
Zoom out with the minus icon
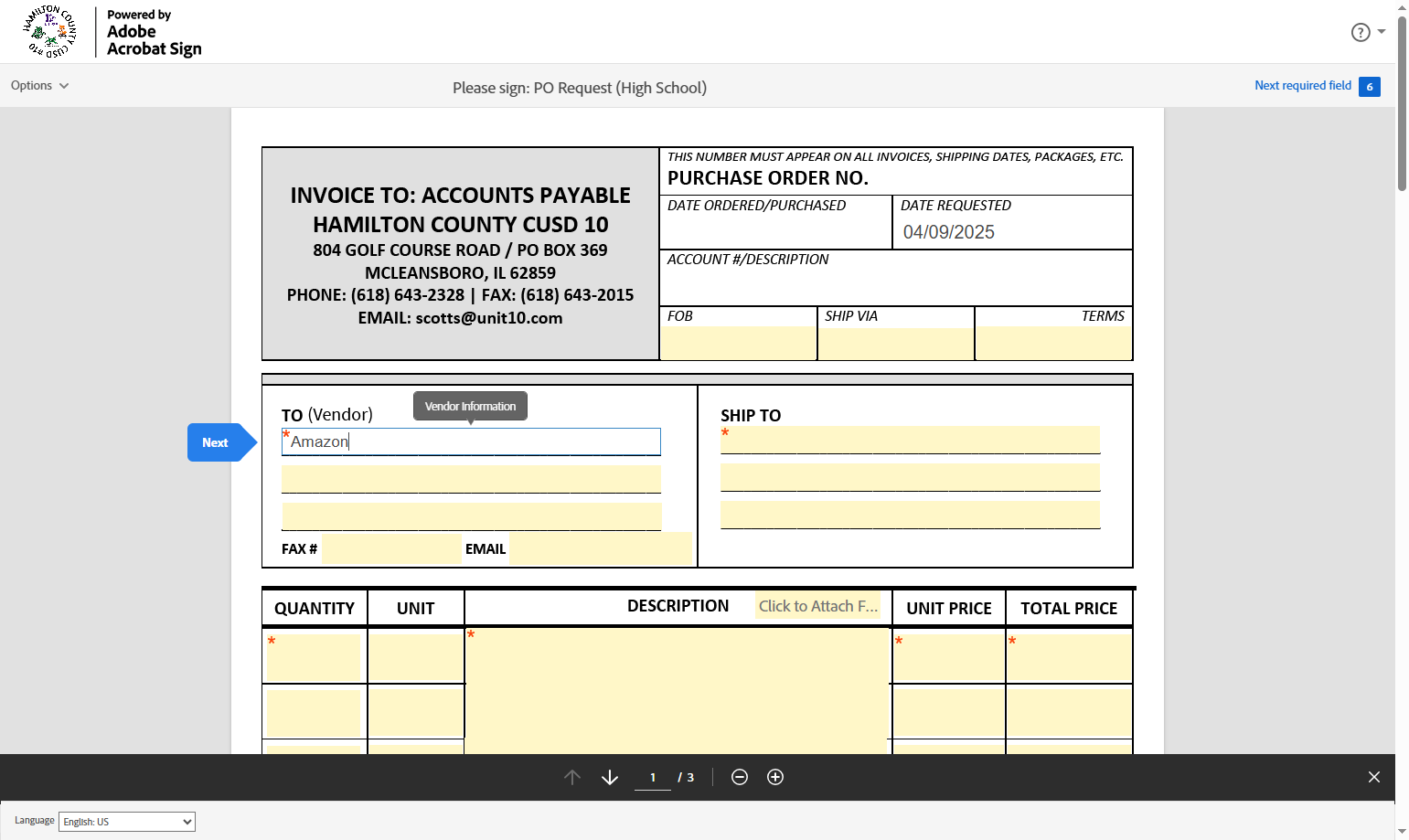[x=740, y=777]
